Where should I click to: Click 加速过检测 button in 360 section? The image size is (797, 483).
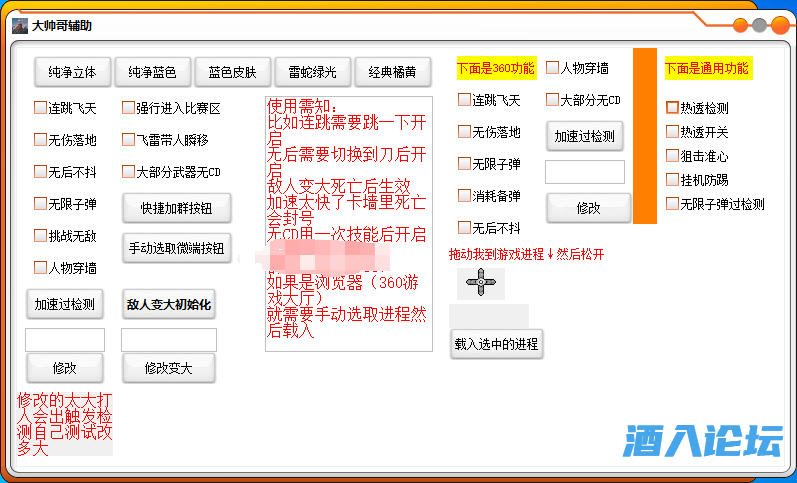click(x=585, y=136)
